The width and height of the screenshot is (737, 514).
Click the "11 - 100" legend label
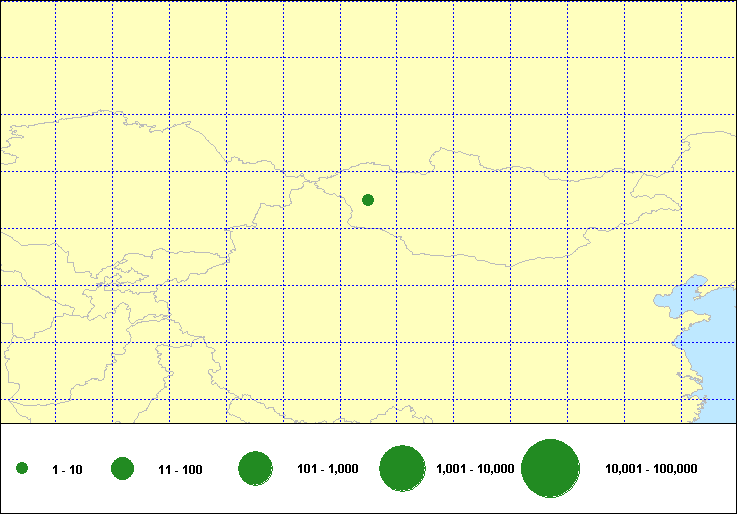(x=180, y=469)
